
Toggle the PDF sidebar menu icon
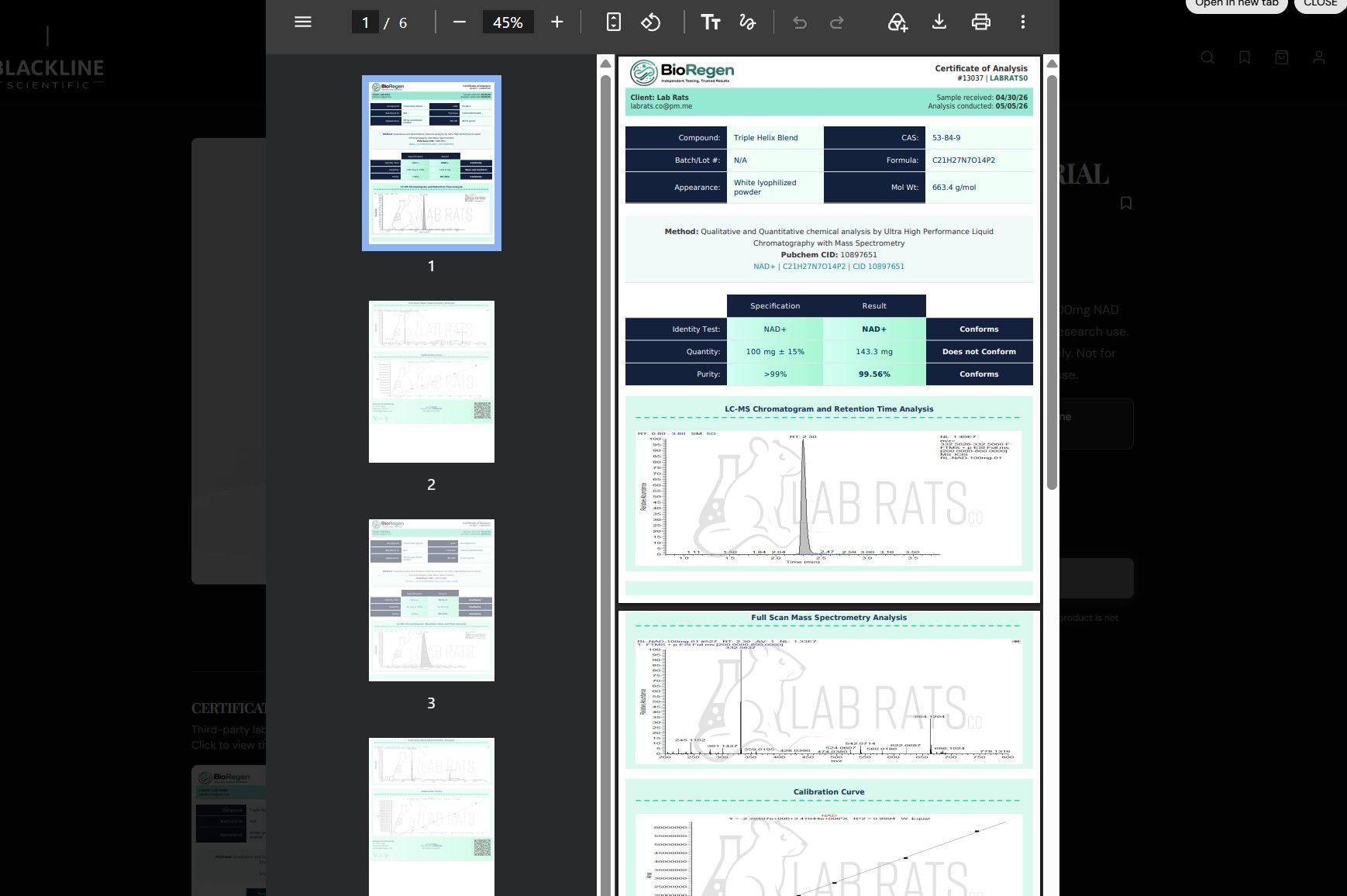click(x=303, y=22)
